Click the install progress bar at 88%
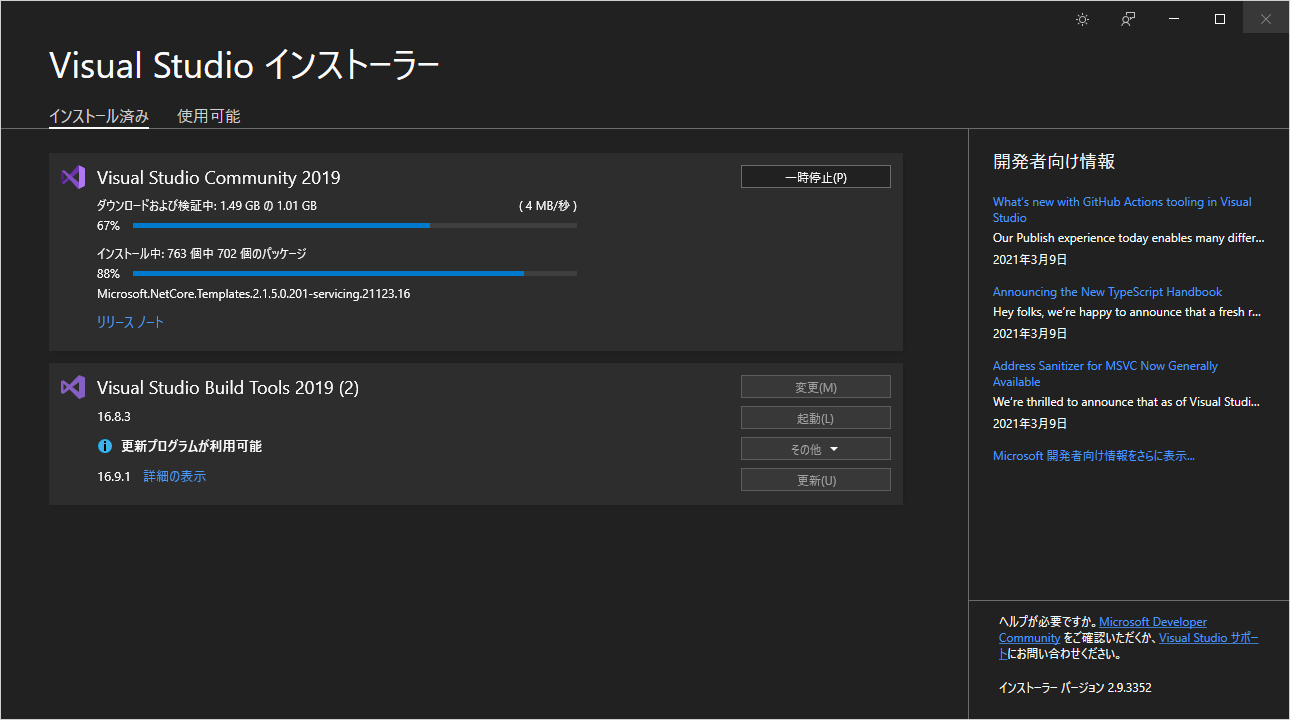 [355, 274]
